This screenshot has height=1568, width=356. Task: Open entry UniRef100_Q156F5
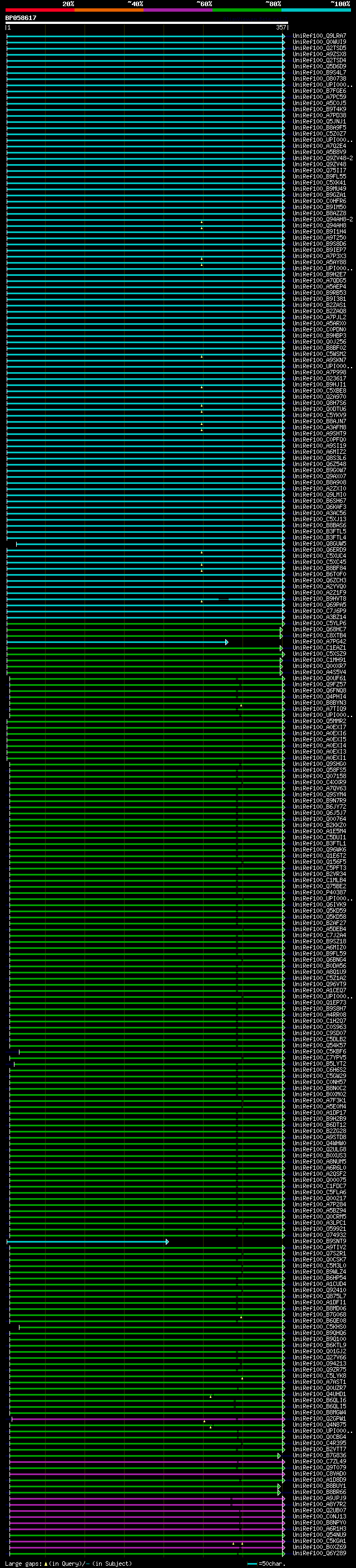click(319, 862)
